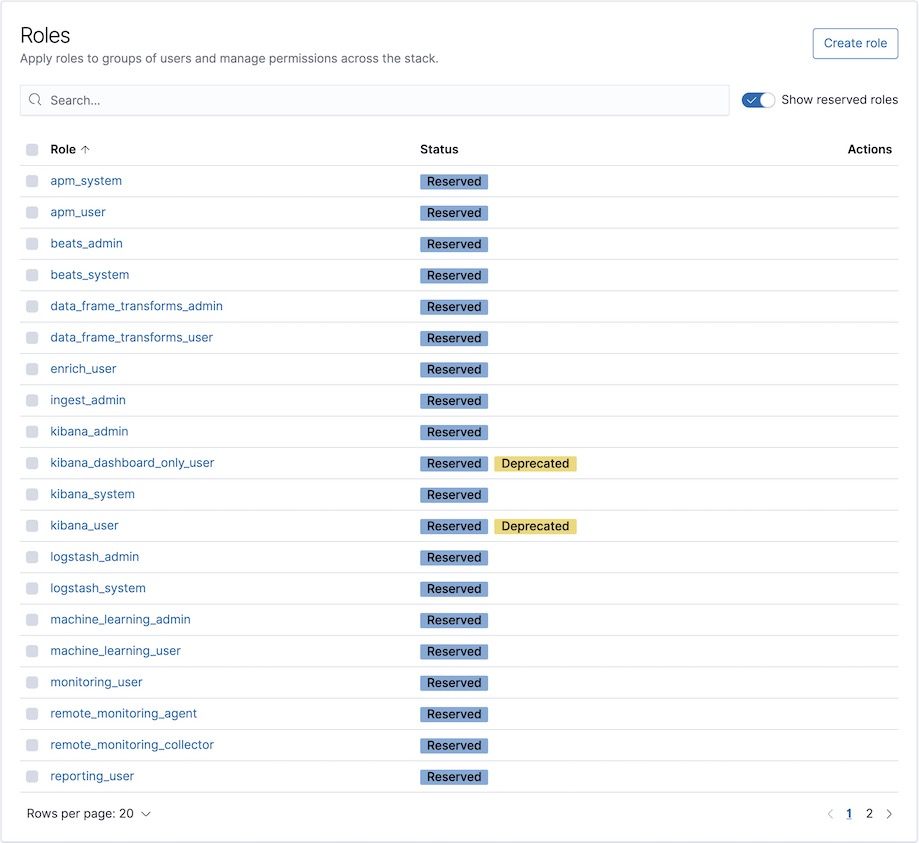Open the machine_learning_admin role
Image resolution: width=919 pixels, height=843 pixels.
click(x=120, y=619)
